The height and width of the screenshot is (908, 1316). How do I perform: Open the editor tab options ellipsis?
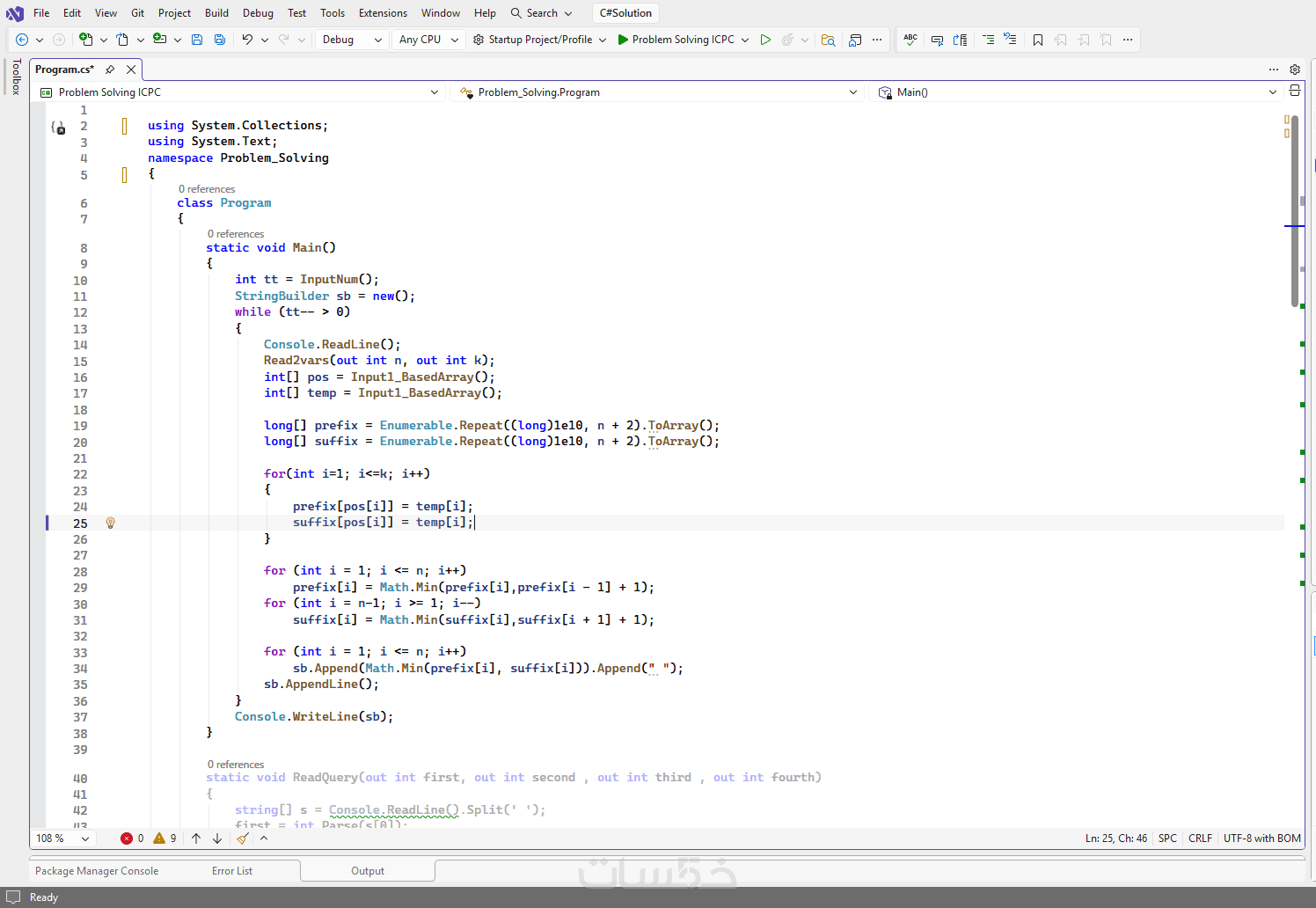coord(1274,70)
